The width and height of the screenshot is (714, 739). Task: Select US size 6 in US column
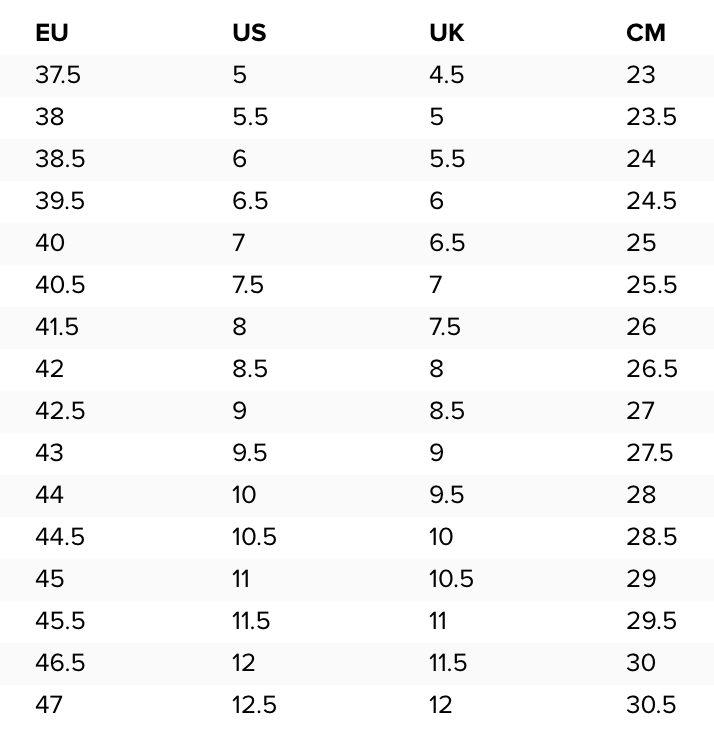(239, 159)
